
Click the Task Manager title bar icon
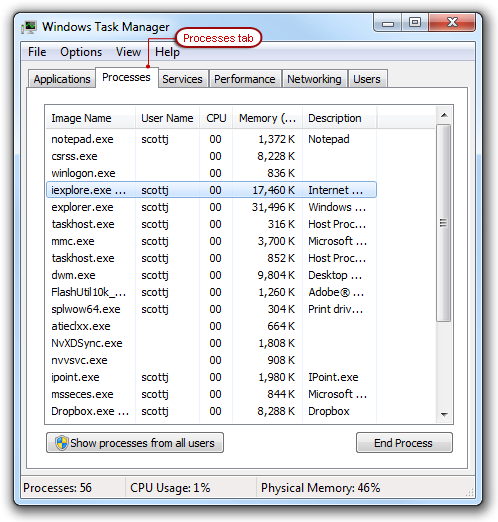point(29,27)
